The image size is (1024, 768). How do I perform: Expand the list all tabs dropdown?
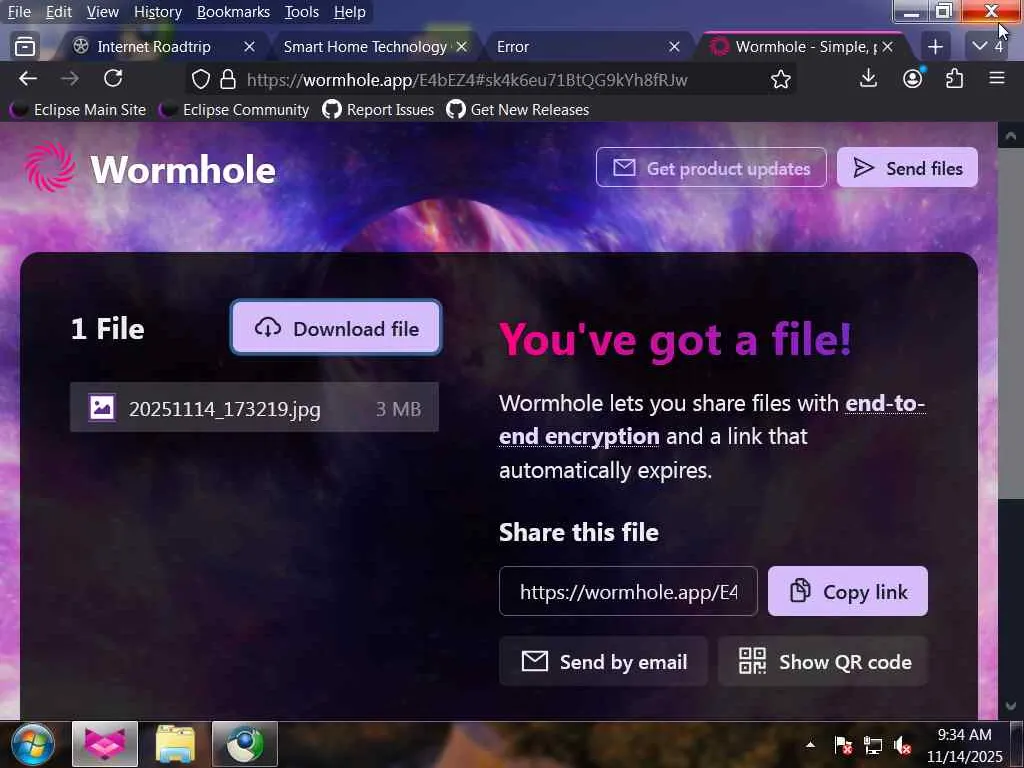[986, 46]
